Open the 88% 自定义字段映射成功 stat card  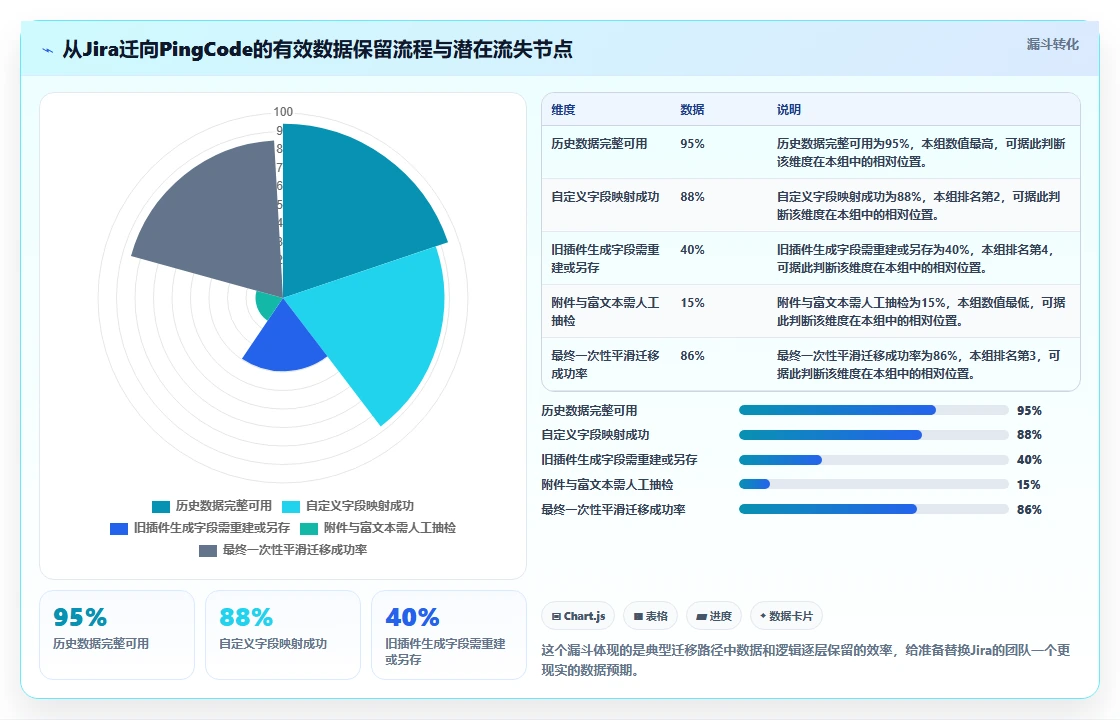tap(283, 635)
